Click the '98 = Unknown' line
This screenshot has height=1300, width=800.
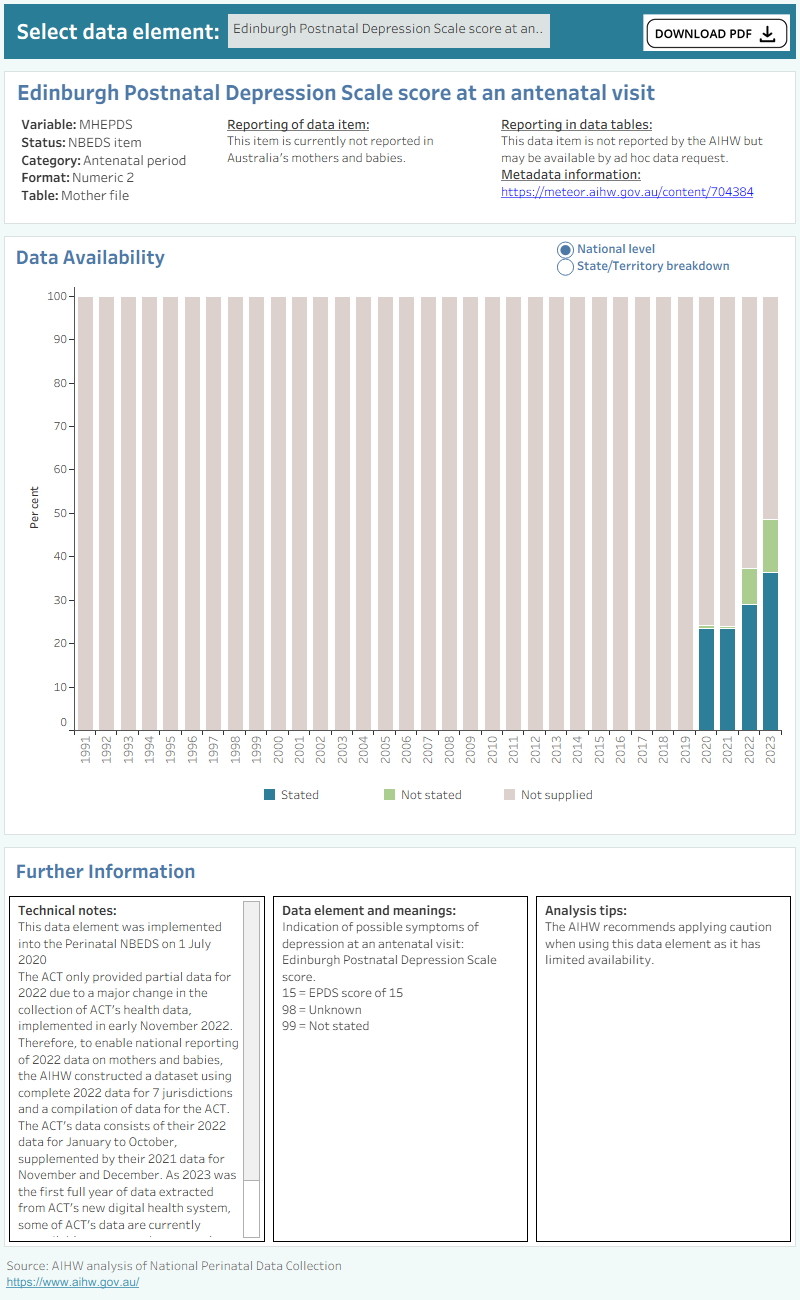coord(322,1010)
